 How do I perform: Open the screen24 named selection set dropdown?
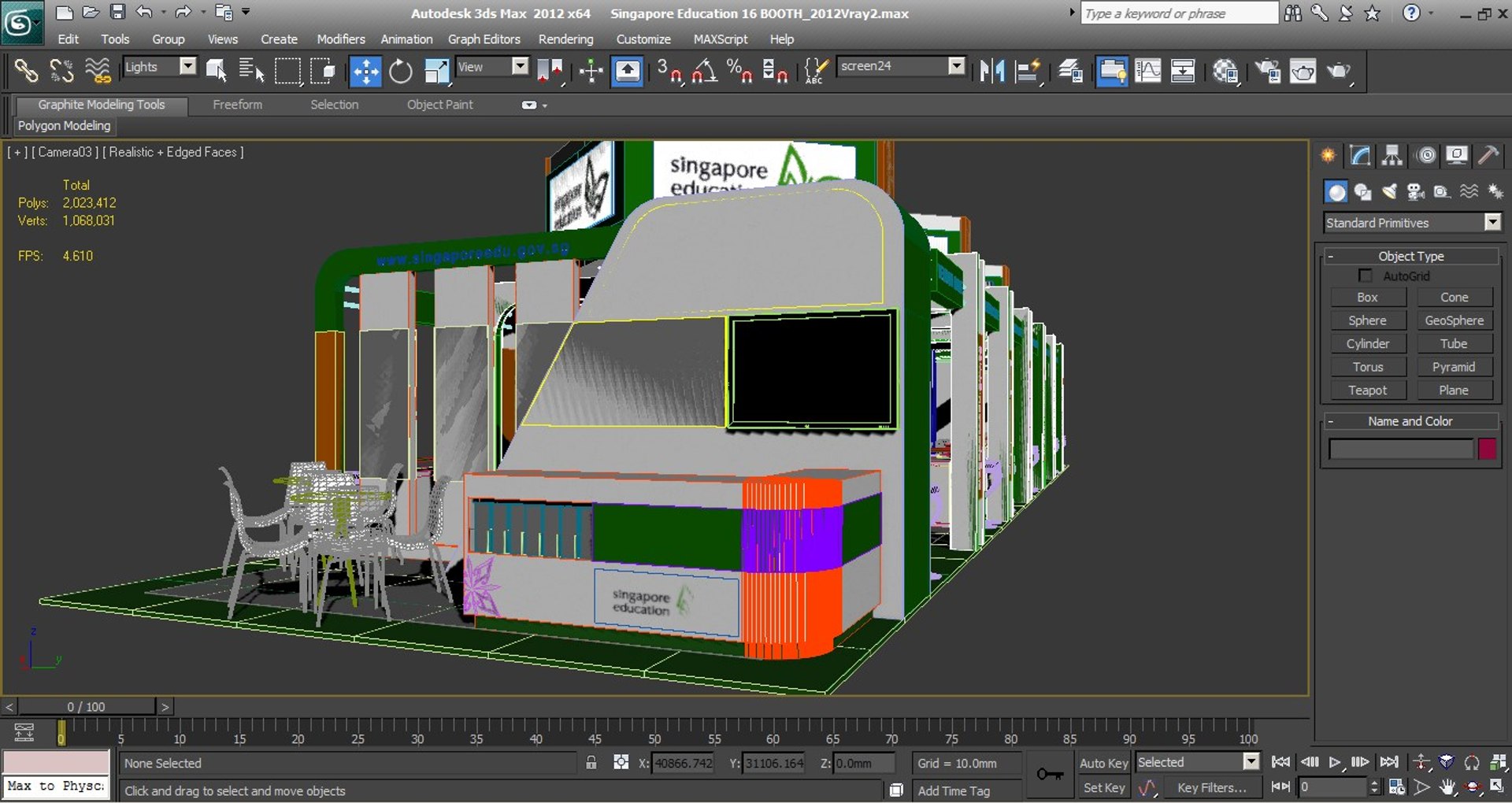[x=956, y=66]
